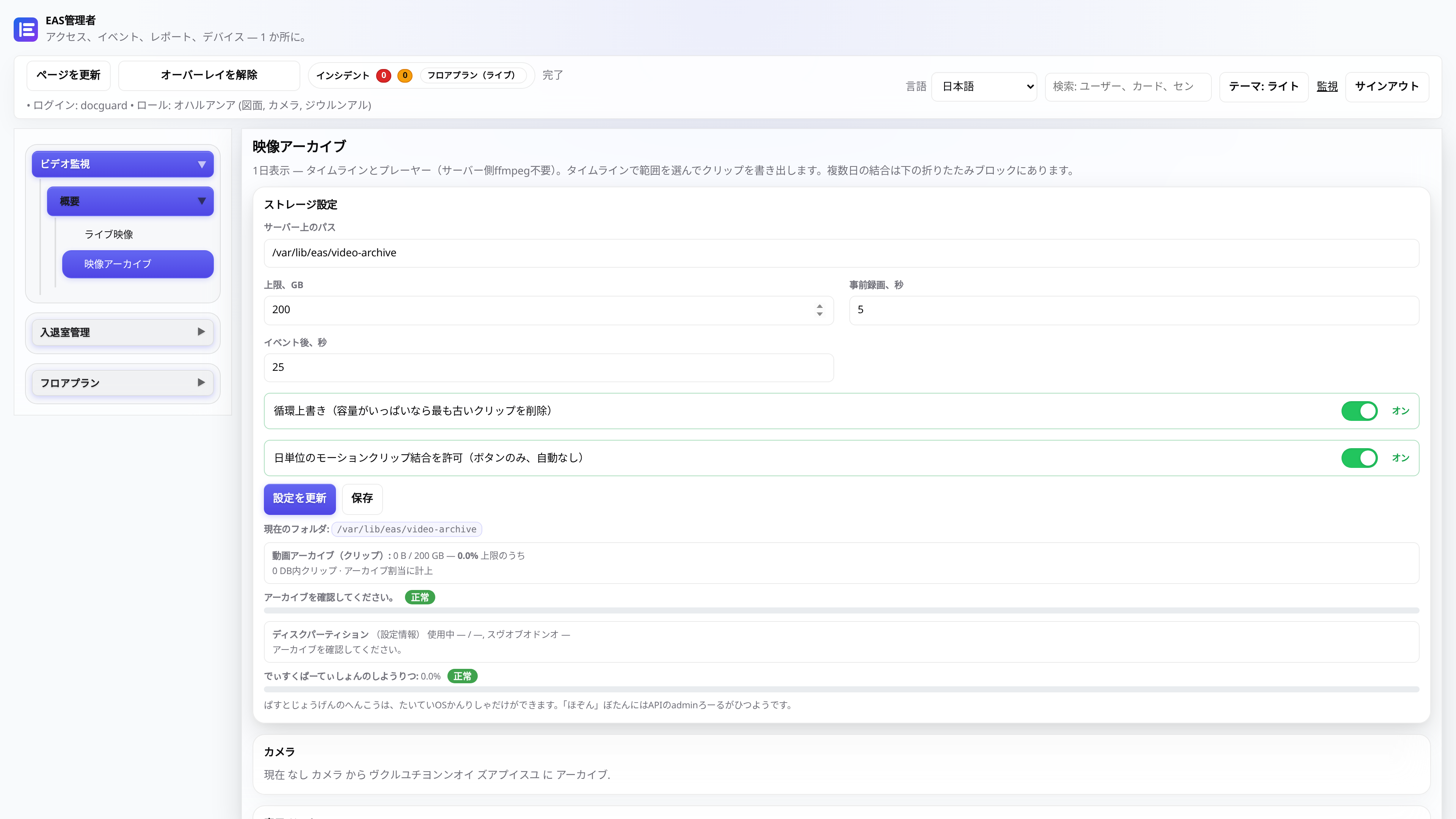Click the オン label of 循環上書き

click(x=1401, y=411)
